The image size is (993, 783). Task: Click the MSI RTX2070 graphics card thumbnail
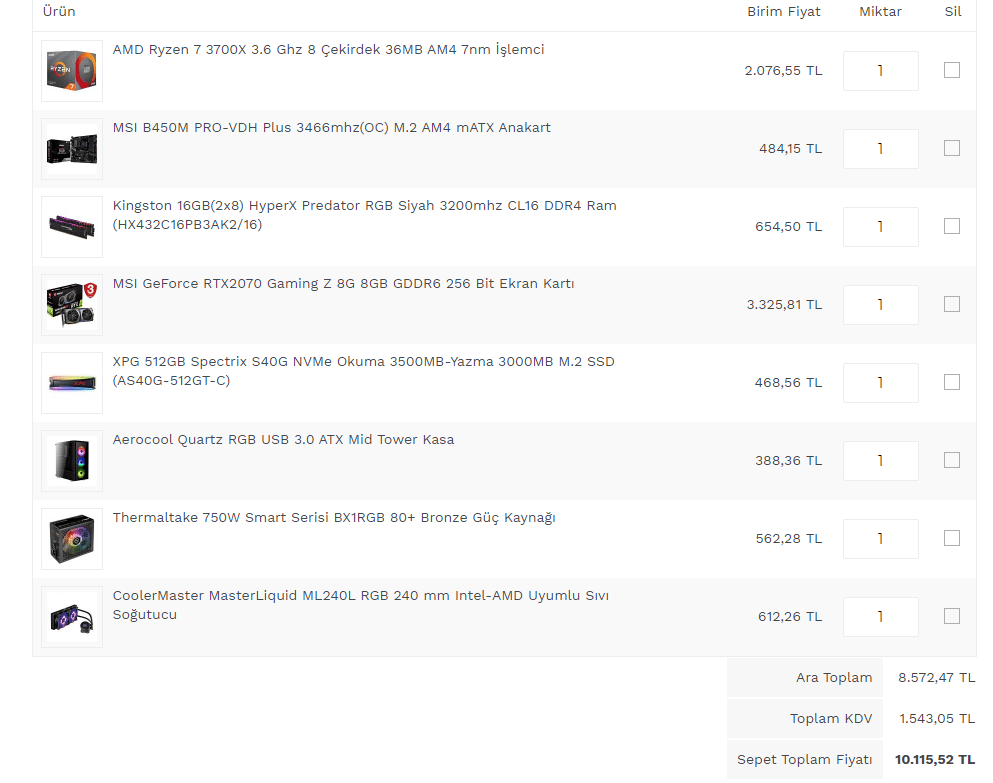click(72, 305)
